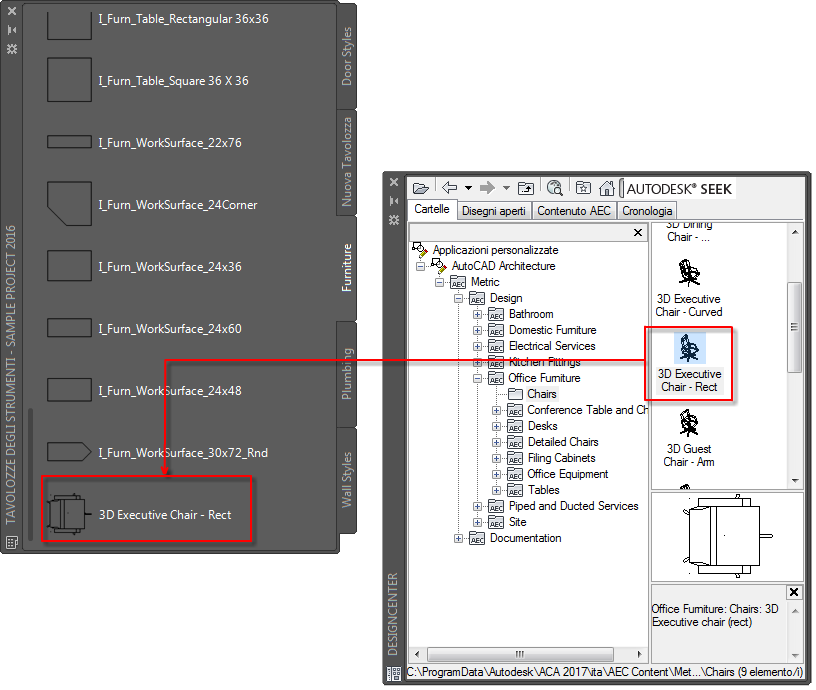Viewport: 816px width, 690px height.
Task: Open the Back history dropdown arrow
Action: pyautogui.click(x=468, y=188)
